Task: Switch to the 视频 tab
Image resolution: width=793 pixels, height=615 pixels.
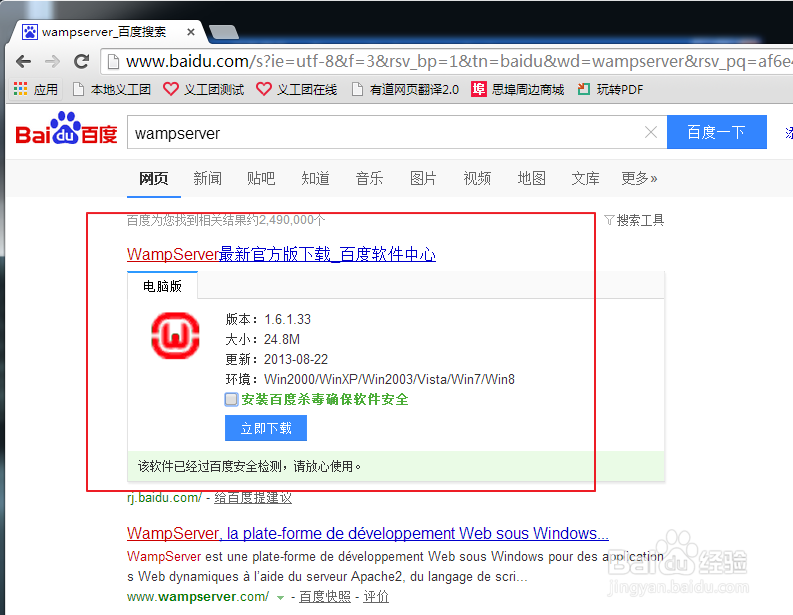Action: (477, 178)
